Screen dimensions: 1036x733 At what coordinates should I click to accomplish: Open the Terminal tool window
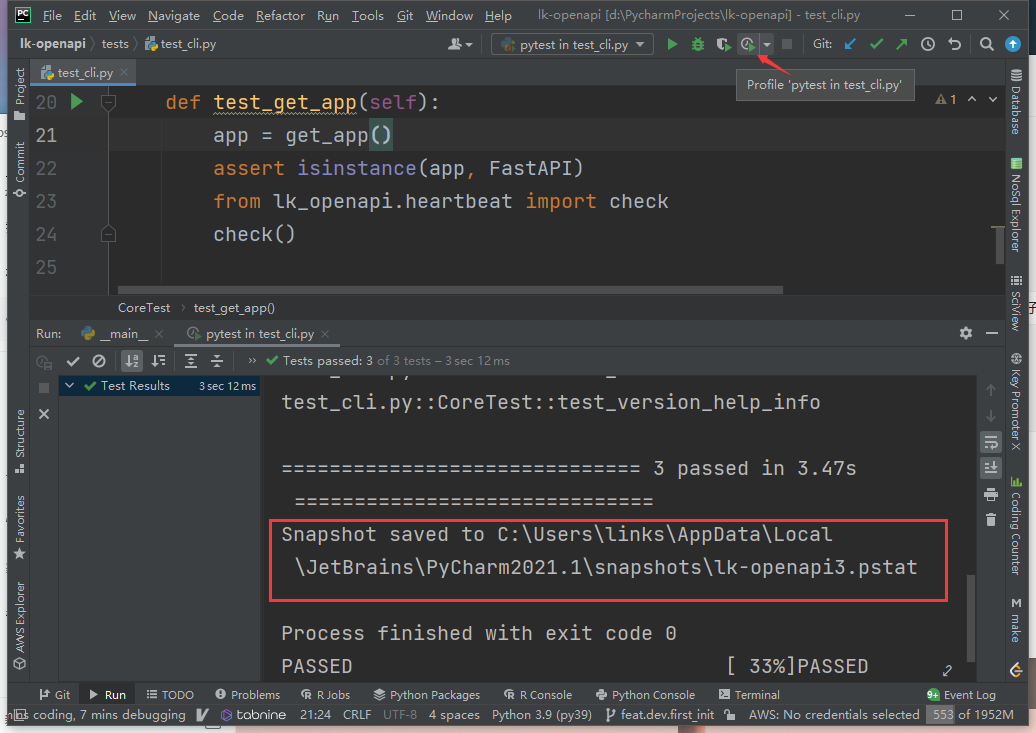click(x=749, y=695)
